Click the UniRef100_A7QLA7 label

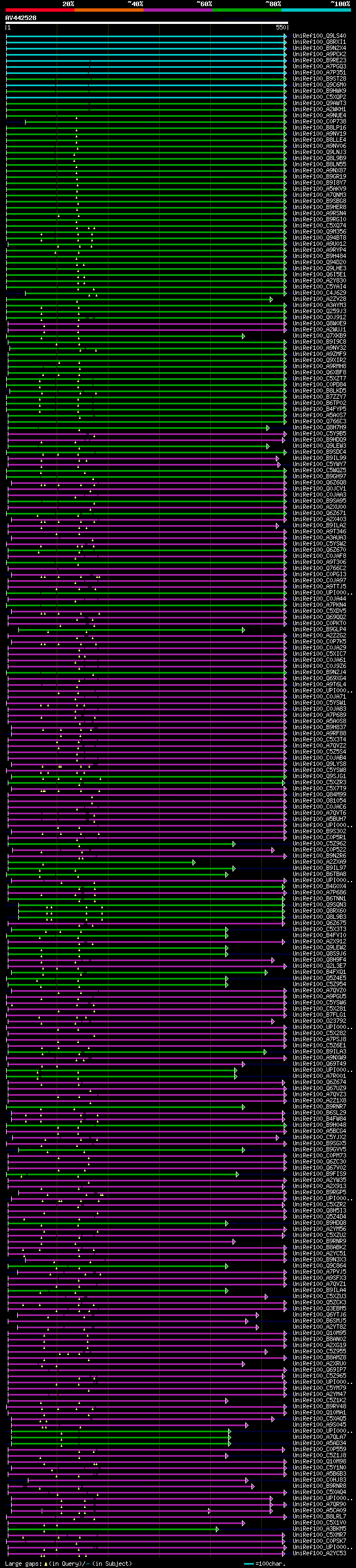click(x=319, y=1437)
